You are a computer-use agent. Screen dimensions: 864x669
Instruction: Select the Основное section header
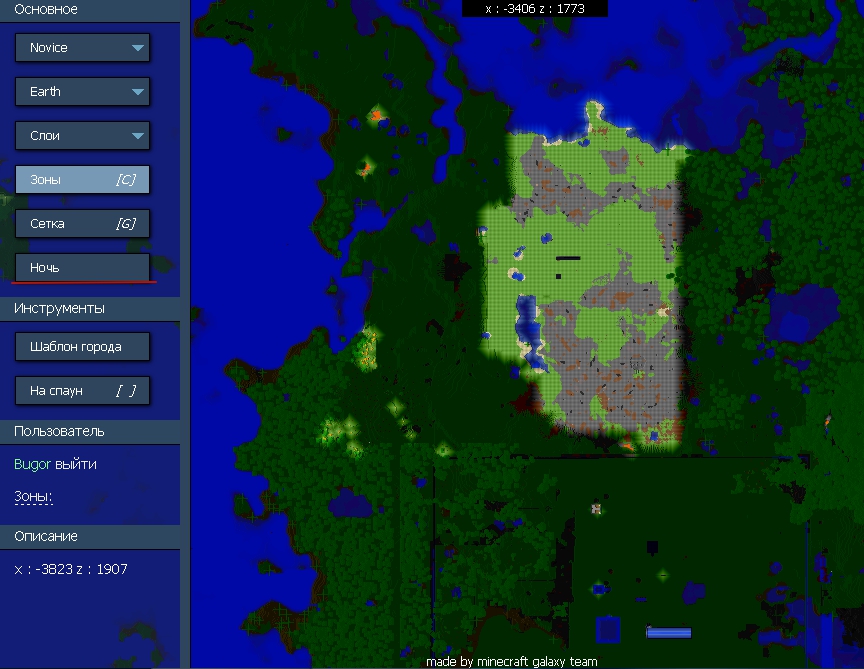[x=90, y=10]
